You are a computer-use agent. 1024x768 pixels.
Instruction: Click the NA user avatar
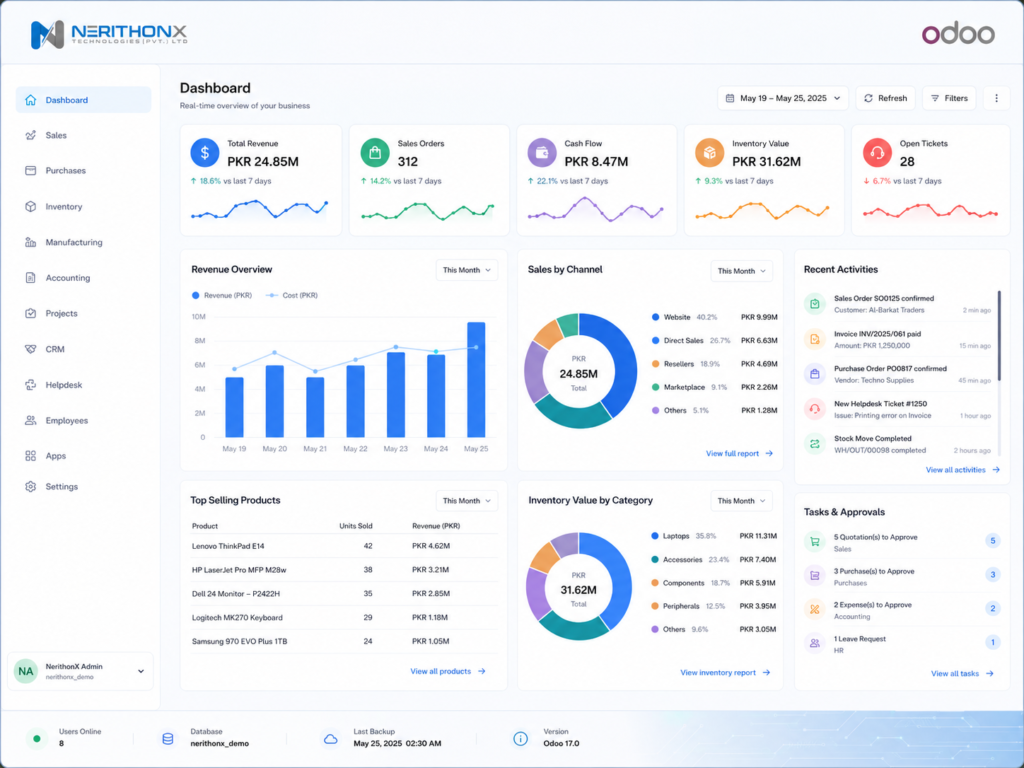click(x=25, y=671)
